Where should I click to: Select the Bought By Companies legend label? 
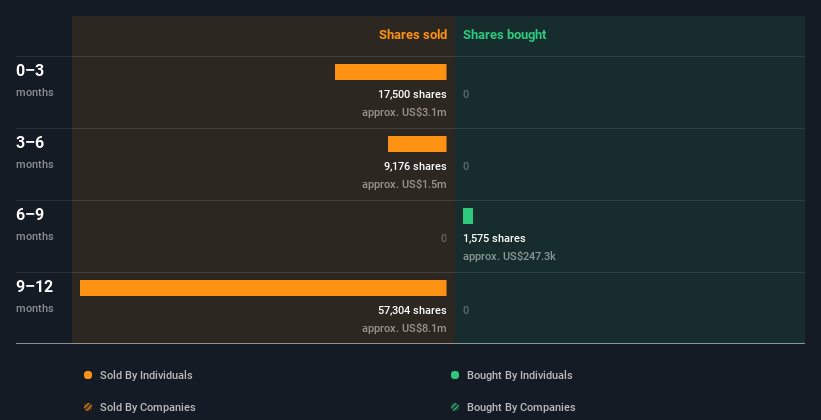tap(521, 407)
